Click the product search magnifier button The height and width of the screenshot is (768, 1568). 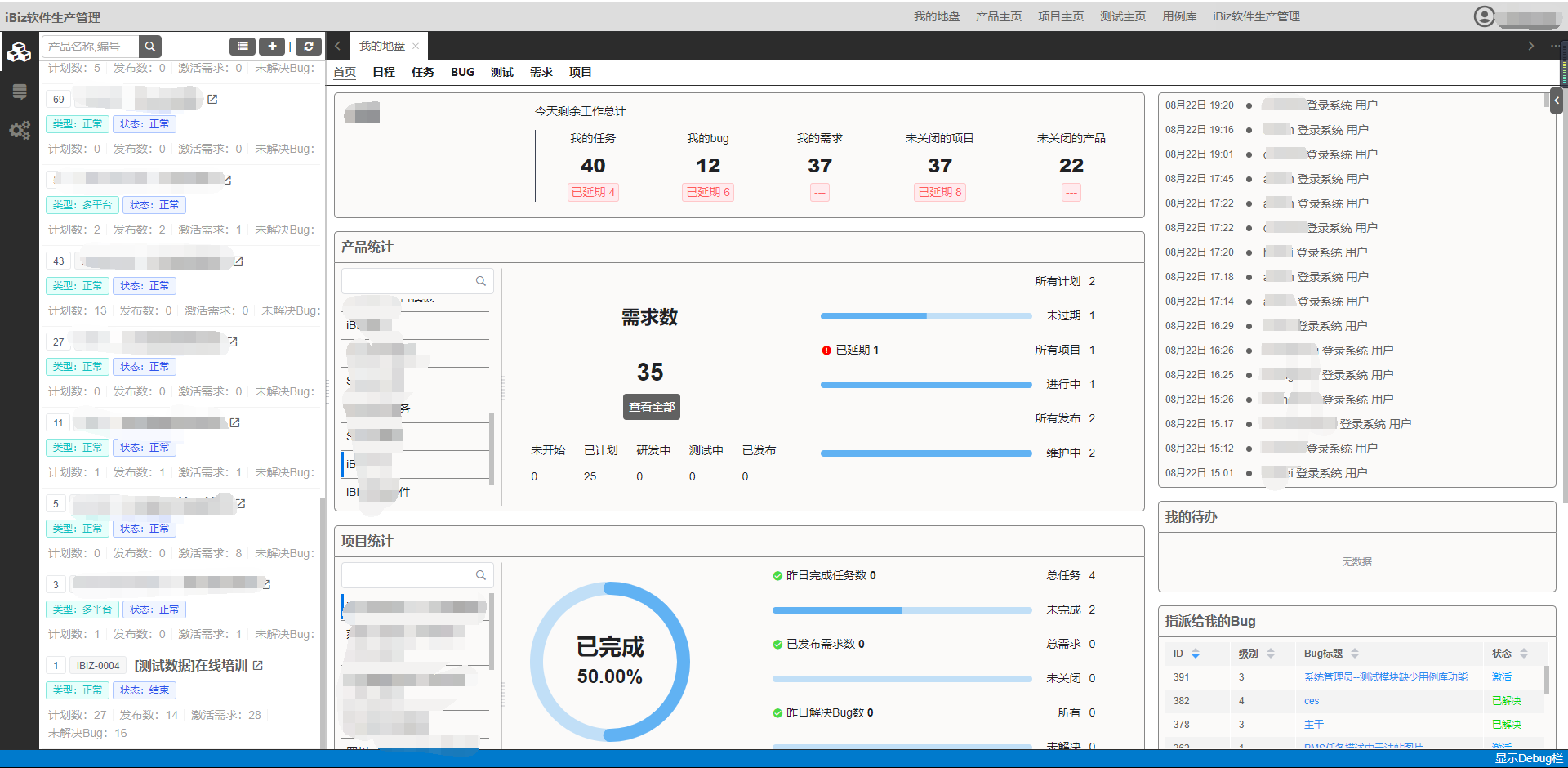pos(150,47)
